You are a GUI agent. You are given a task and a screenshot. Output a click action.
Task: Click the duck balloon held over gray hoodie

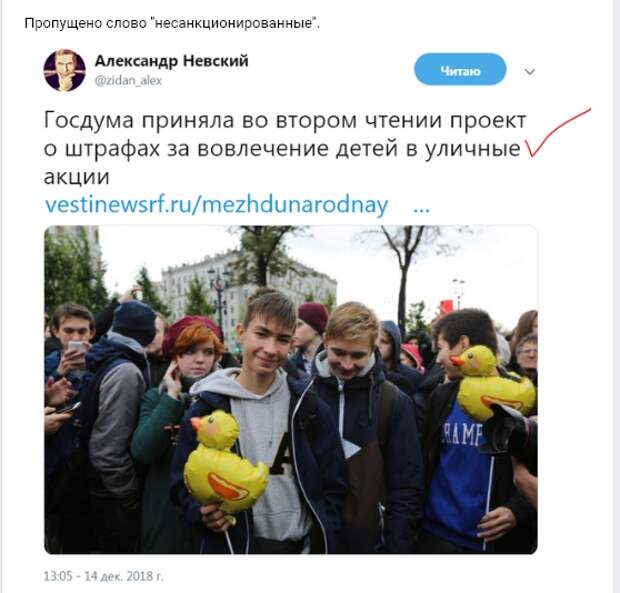(x=223, y=461)
